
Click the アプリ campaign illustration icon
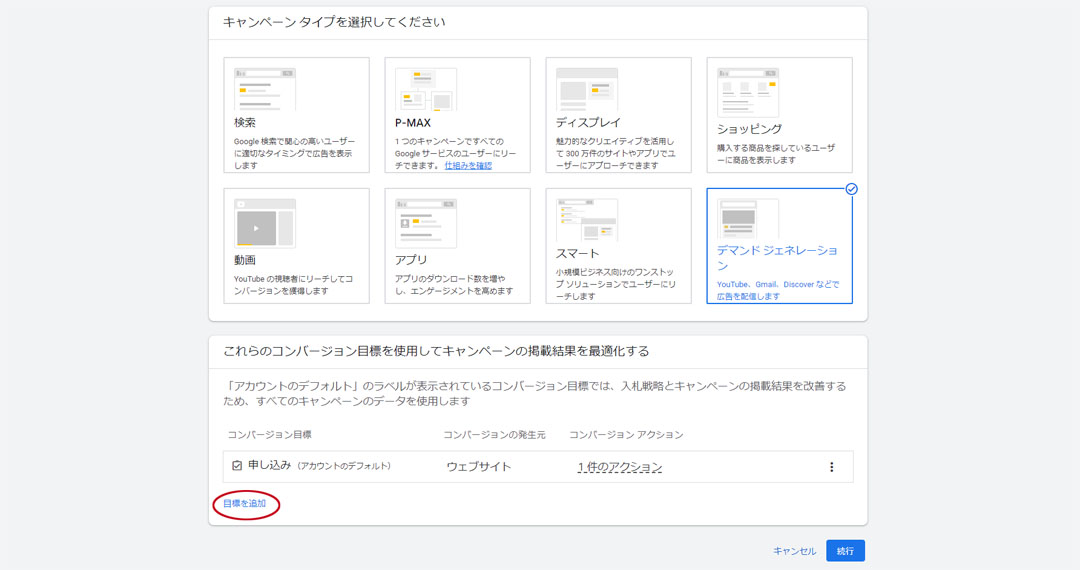[426, 223]
